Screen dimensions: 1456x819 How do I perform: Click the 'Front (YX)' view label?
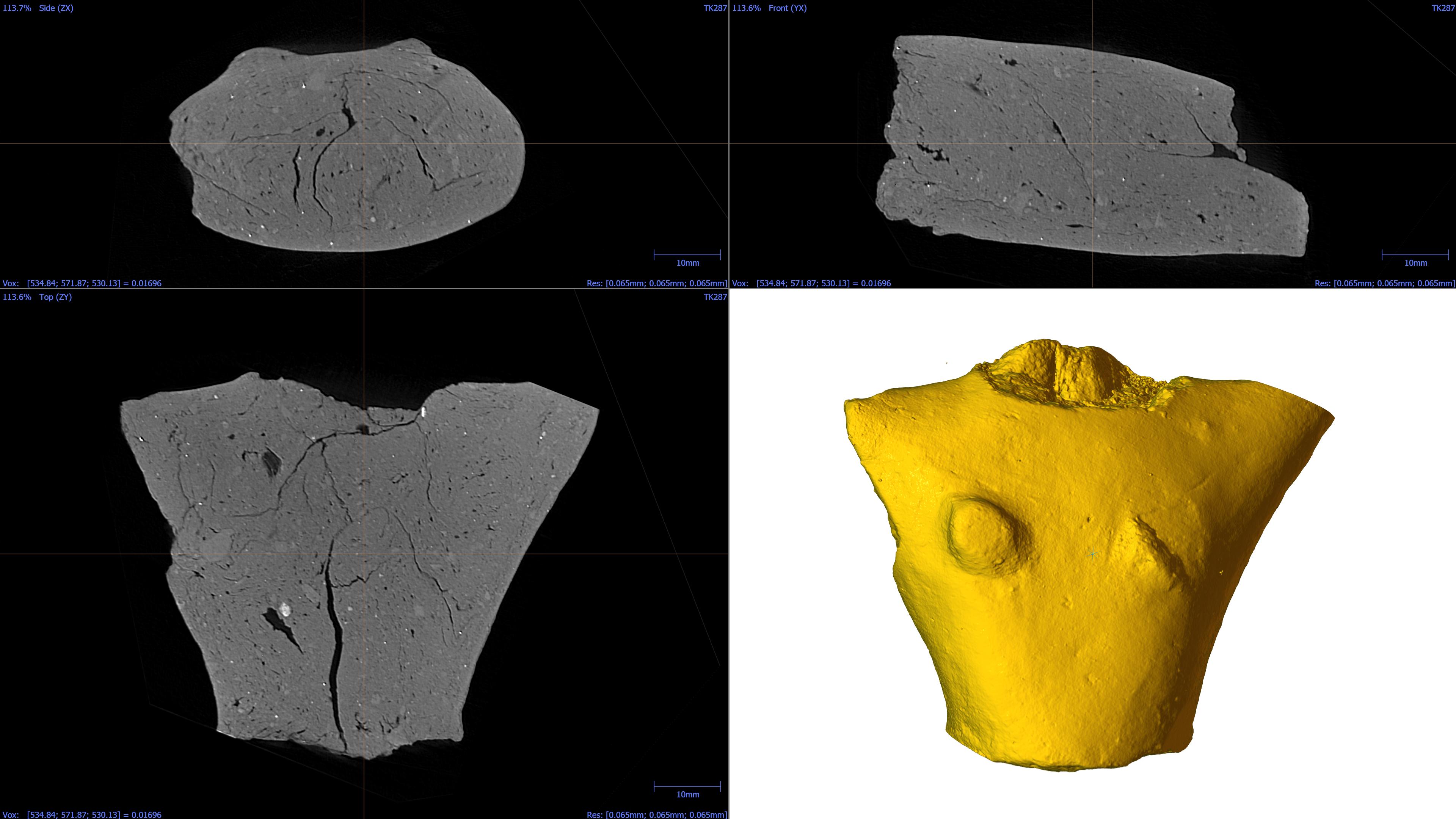(788, 8)
